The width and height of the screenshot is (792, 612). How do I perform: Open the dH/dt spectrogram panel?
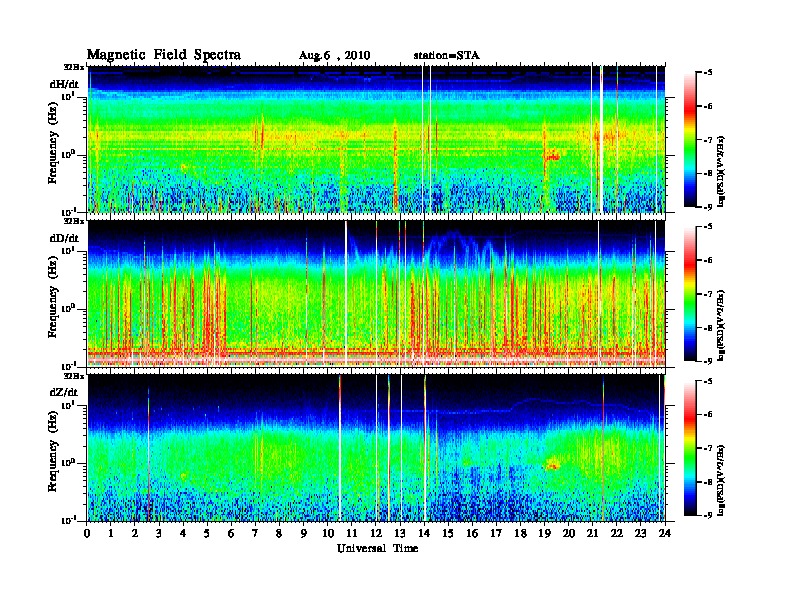tap(376, 139)
